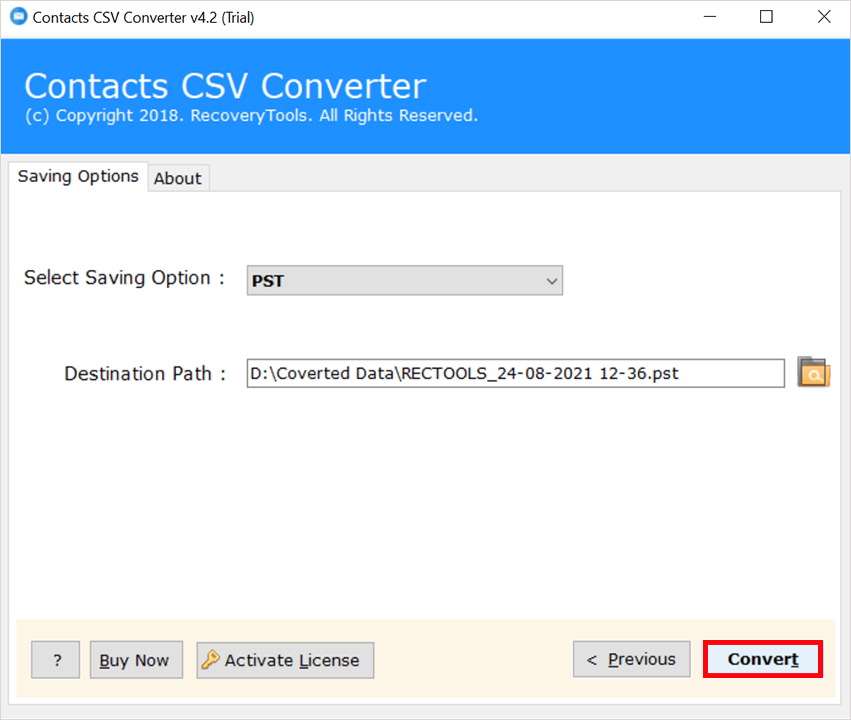Close the Contacts CSV Converter window
The image size is (851, 720).
(824, 17)
